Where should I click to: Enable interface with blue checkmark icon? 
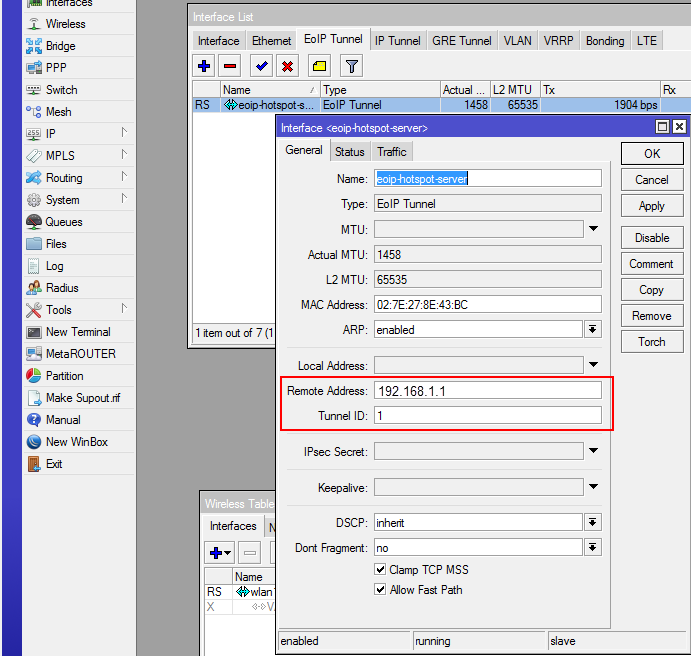coord(261,66)
